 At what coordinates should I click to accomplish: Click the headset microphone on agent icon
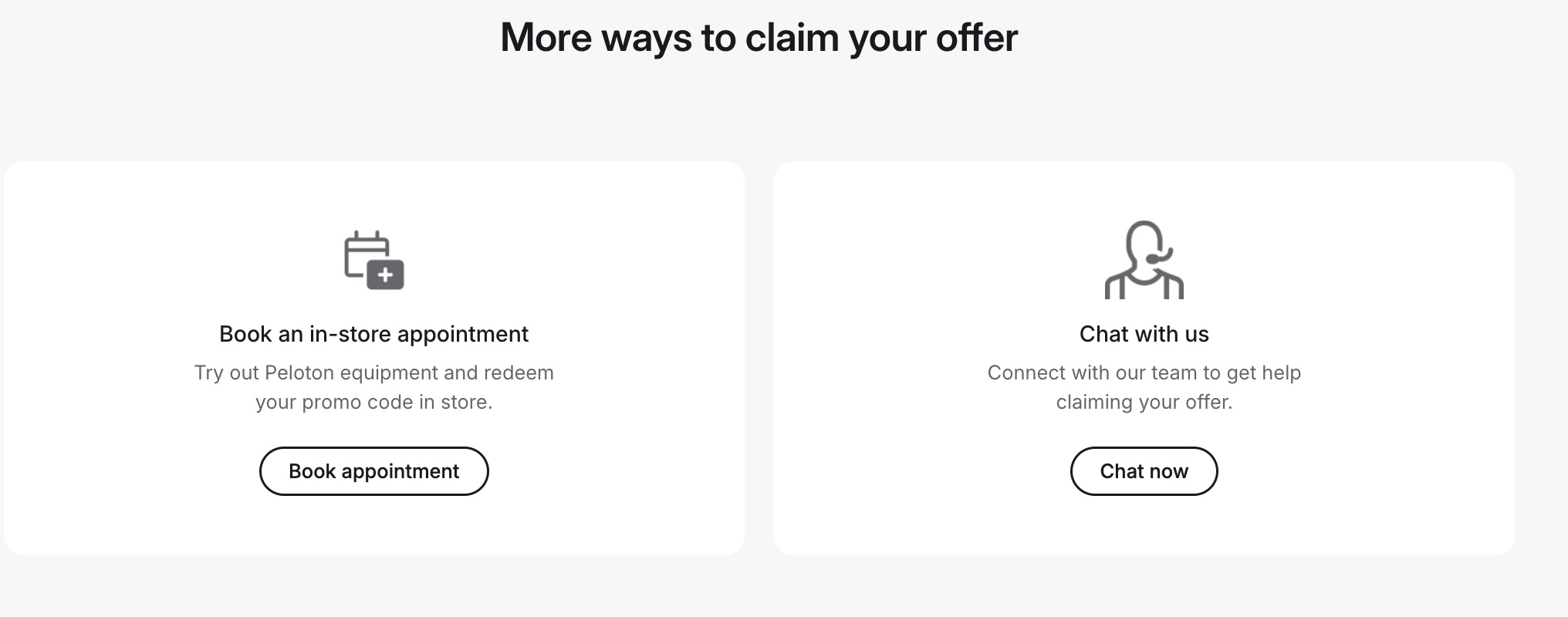coord(1159,256)
